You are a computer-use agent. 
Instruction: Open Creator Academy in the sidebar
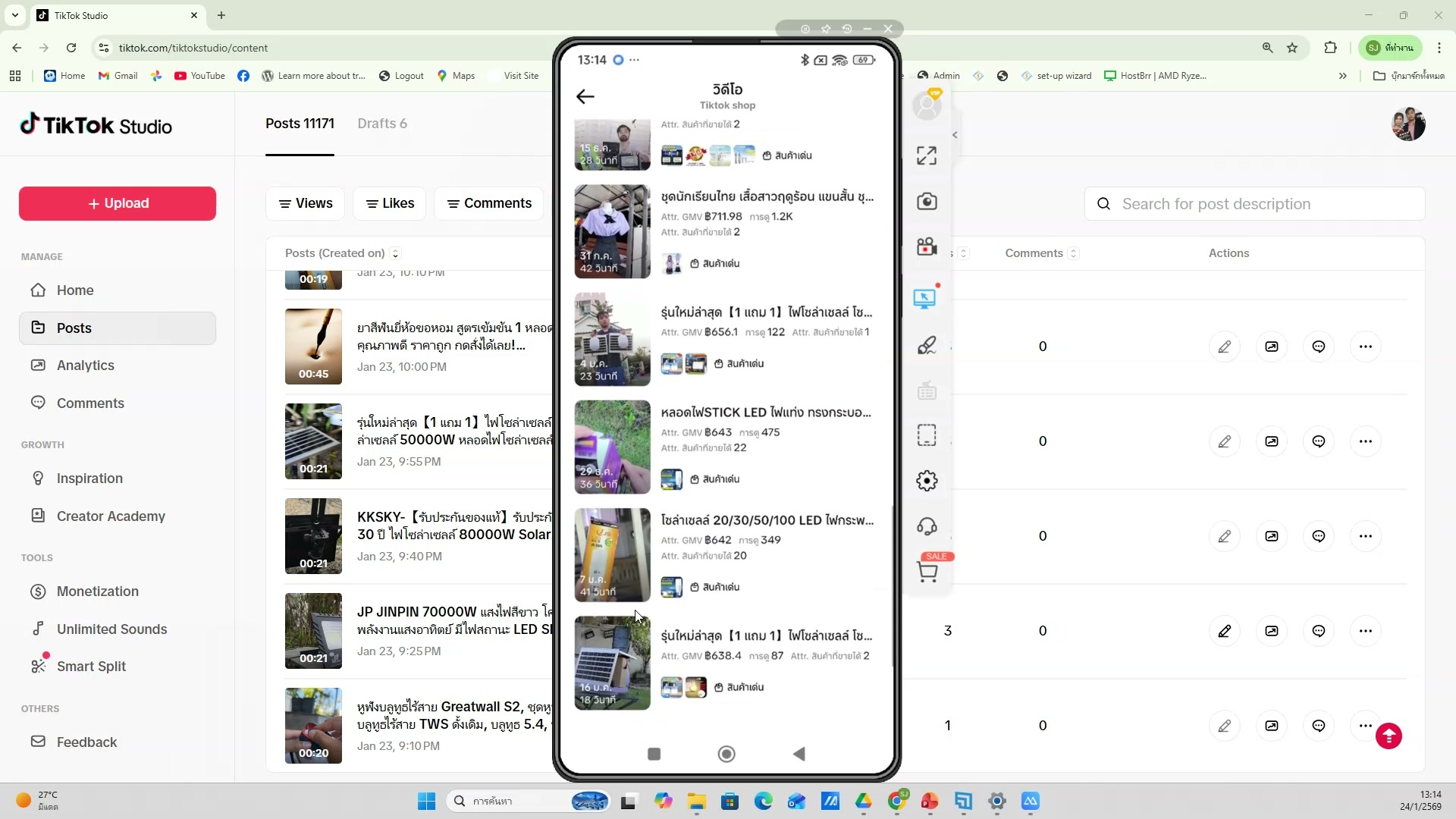[x=110, y=516]
